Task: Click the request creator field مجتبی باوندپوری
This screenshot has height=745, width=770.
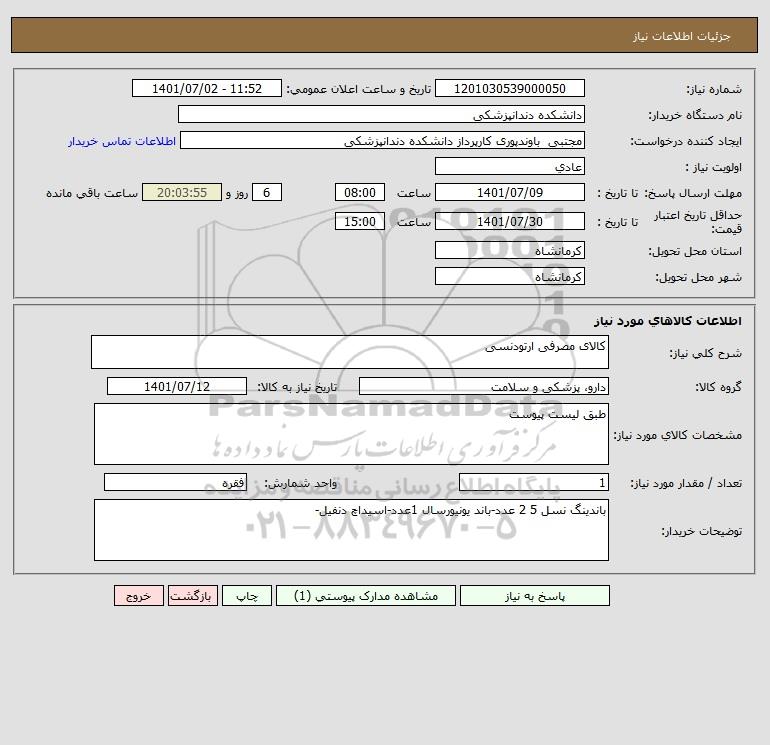Action: [383, 140]
